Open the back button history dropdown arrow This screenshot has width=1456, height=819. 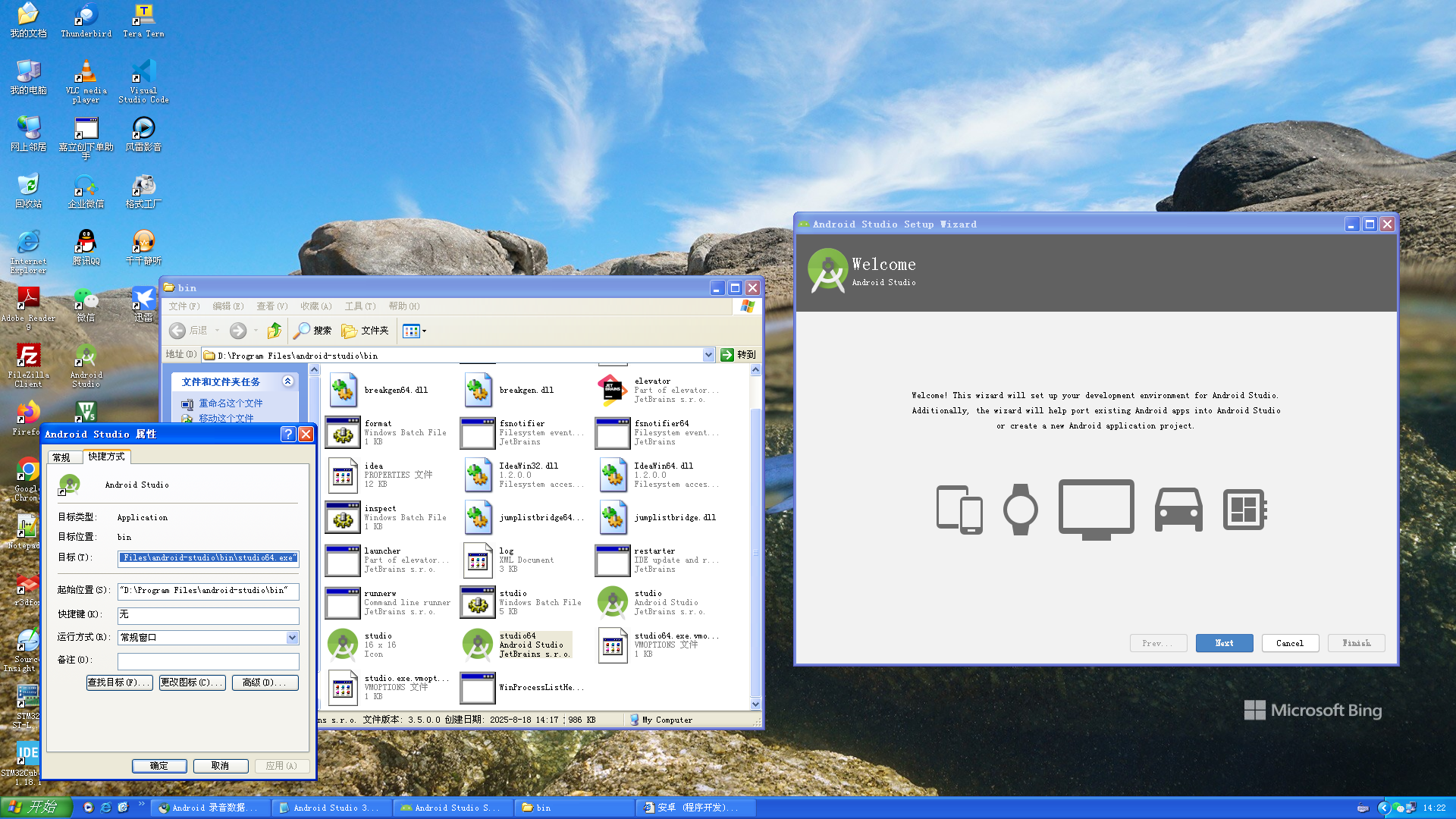pos(217,331)
